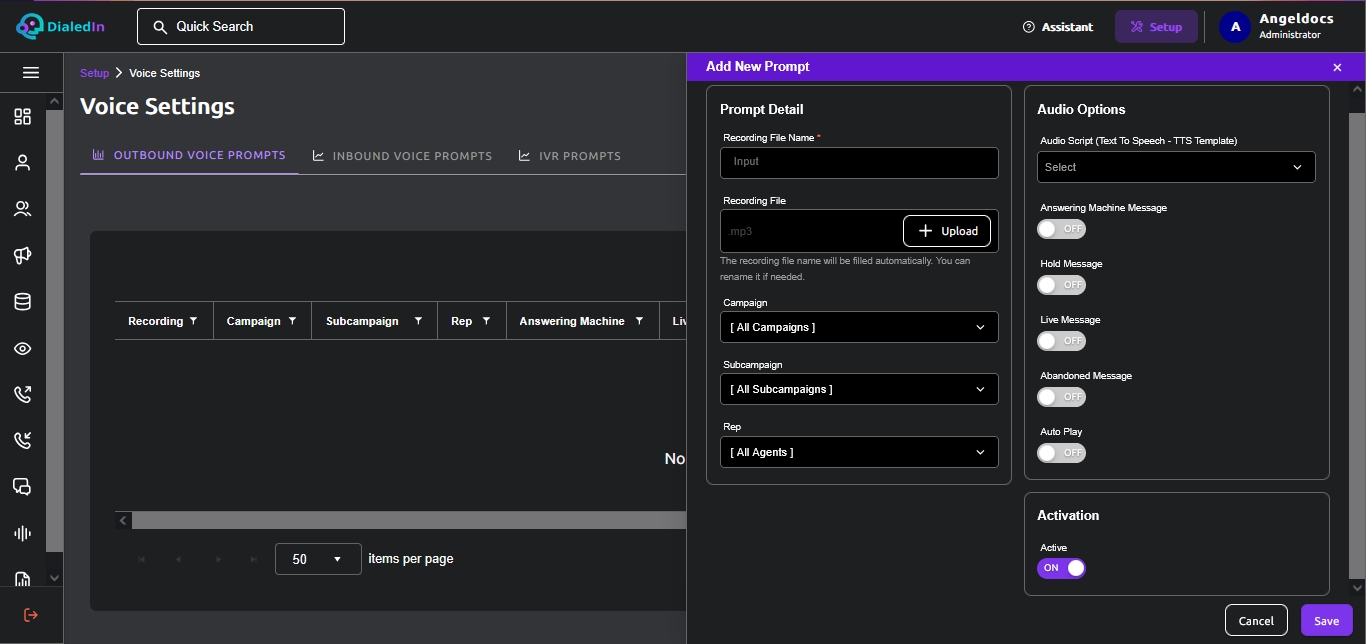Open the megaphone campaigns icon in sidebar
The height and width of the screenshot is (644, 1366).
pyautogui.click(x=22, y=256)
